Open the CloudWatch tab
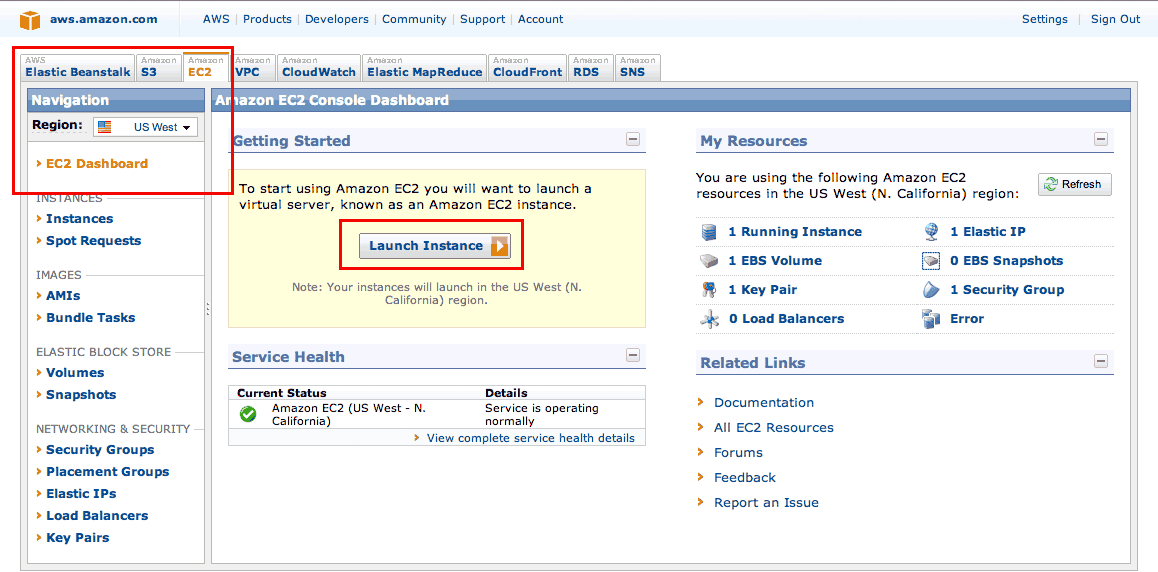 pos(319,67)
